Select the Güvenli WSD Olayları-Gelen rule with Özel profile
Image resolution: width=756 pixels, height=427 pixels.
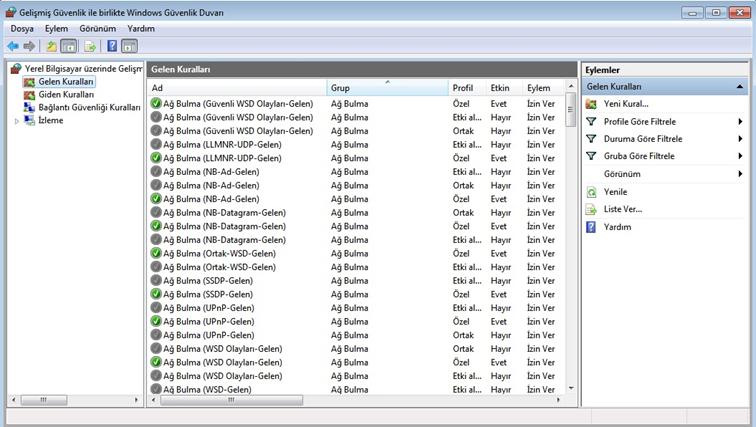(x=356, y=104)
